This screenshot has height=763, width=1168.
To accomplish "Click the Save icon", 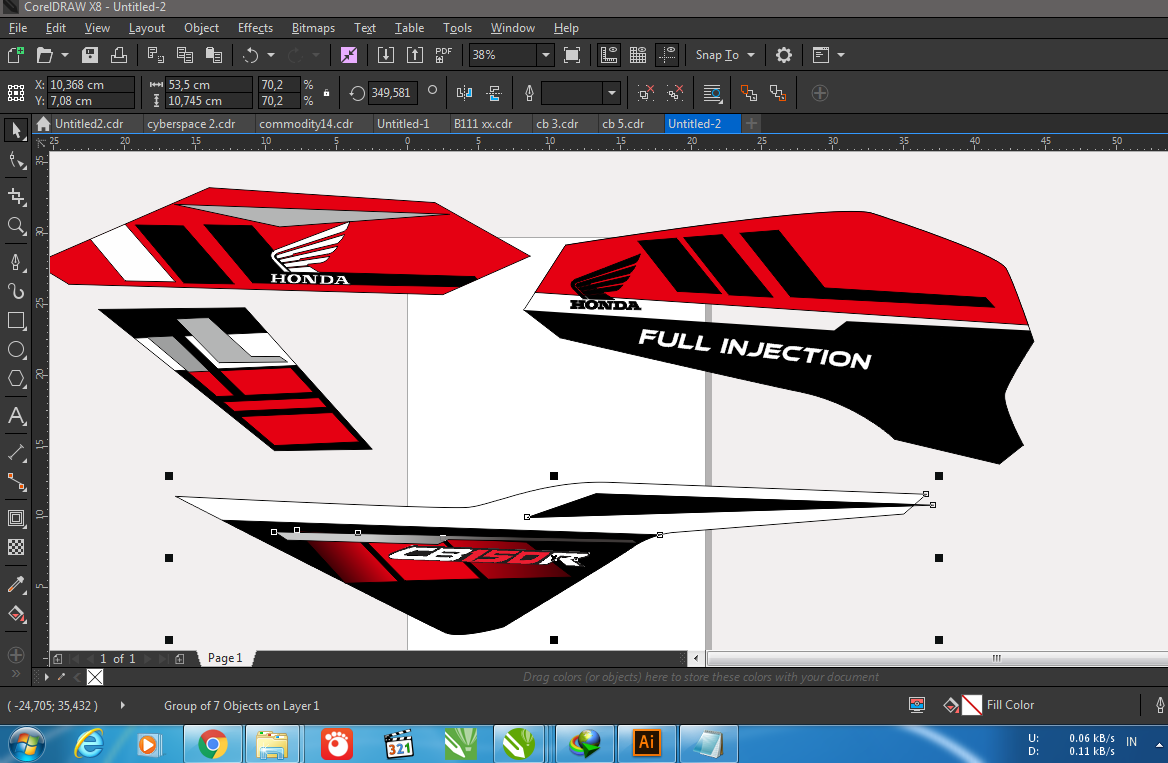I will point(90,55).
